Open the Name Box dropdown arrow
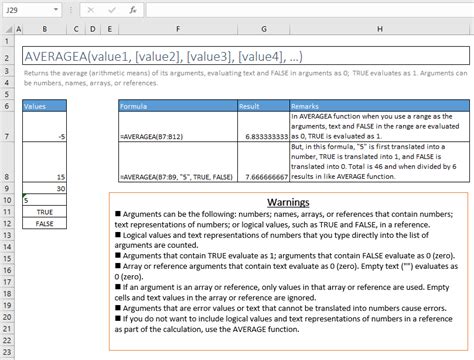Image resolution: width=474 pixels, height=360 pixels. (x=56, y=10)
